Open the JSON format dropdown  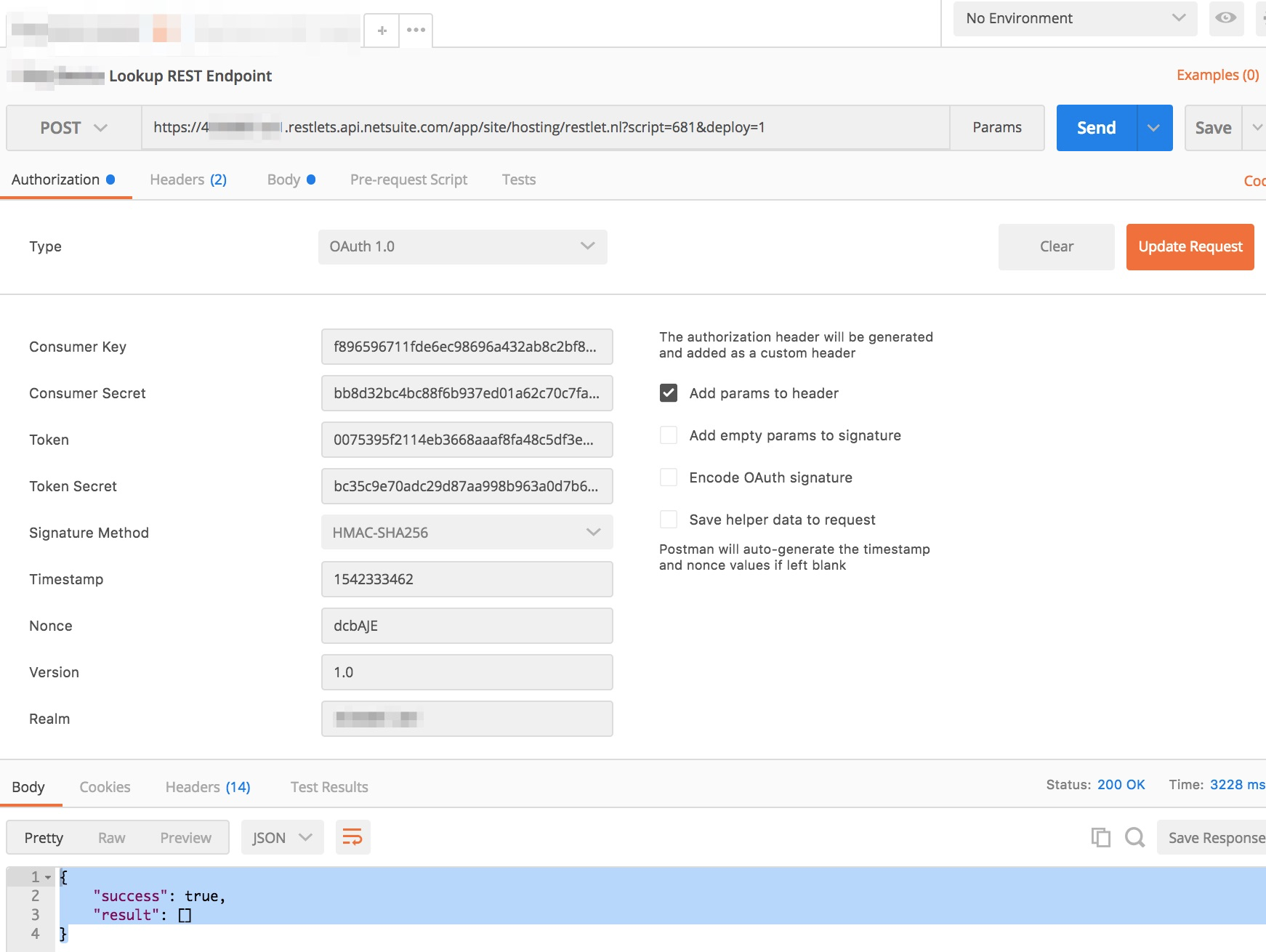pyautogui.click(x=283, y=837)
